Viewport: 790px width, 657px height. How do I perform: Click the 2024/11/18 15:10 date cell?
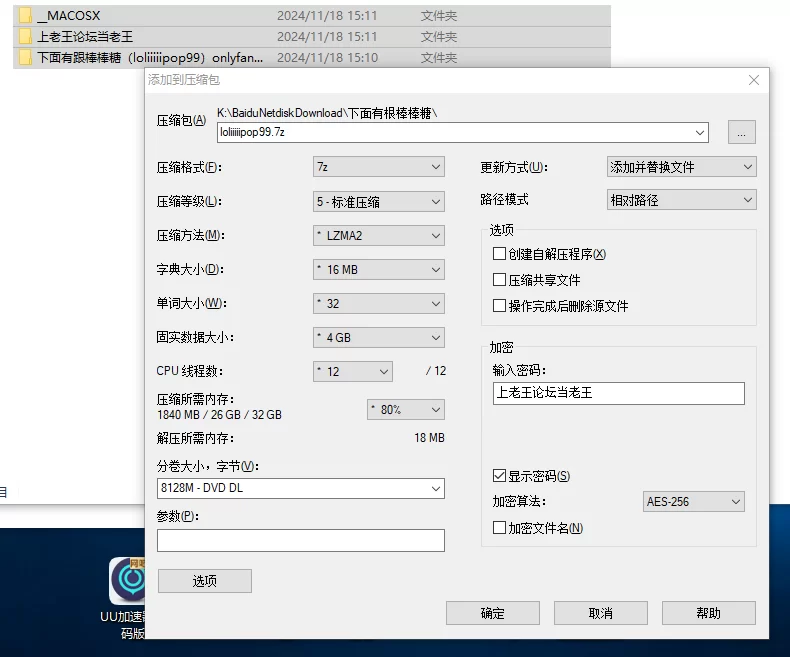point(327,57)
